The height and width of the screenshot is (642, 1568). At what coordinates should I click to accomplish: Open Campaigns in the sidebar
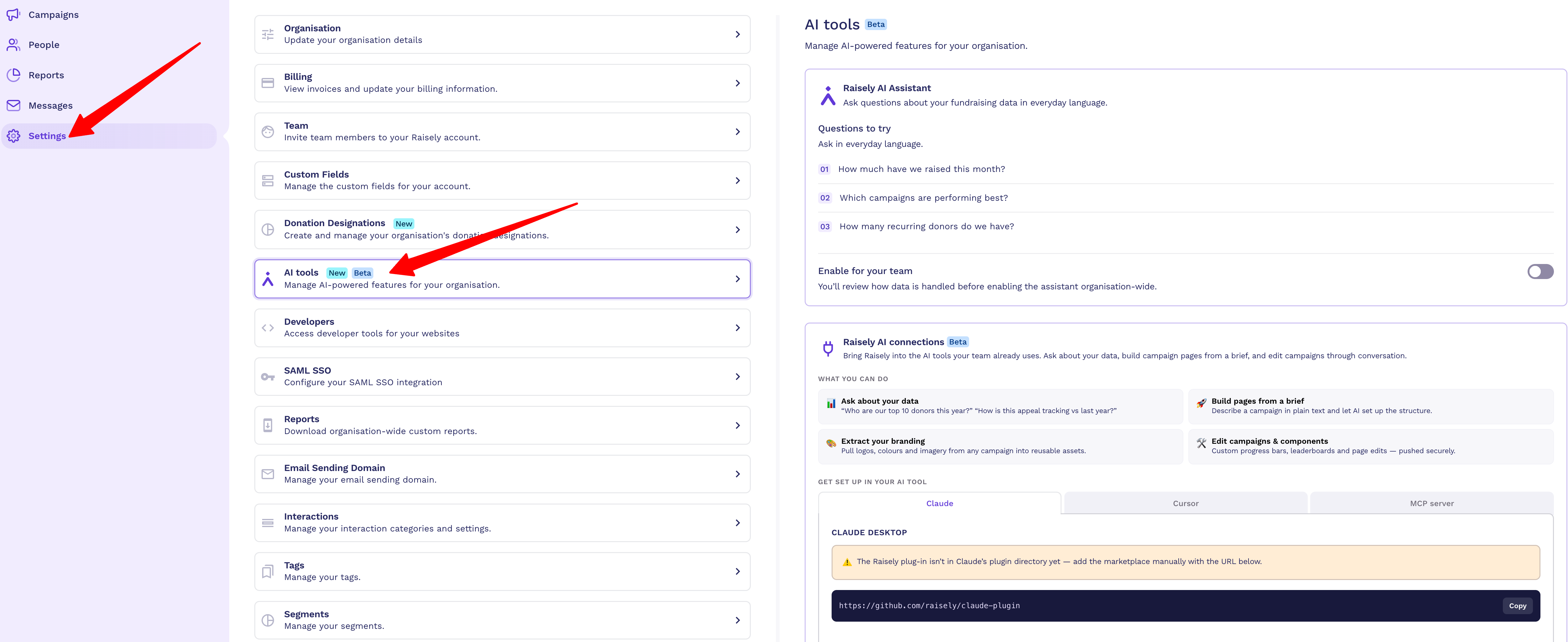coord(54,14)
